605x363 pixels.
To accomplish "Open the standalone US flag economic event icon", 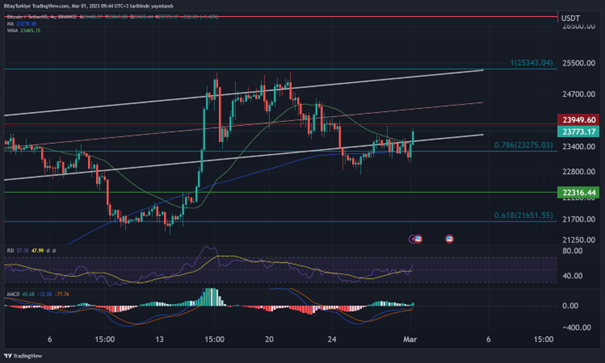I will tap(449, 239).
